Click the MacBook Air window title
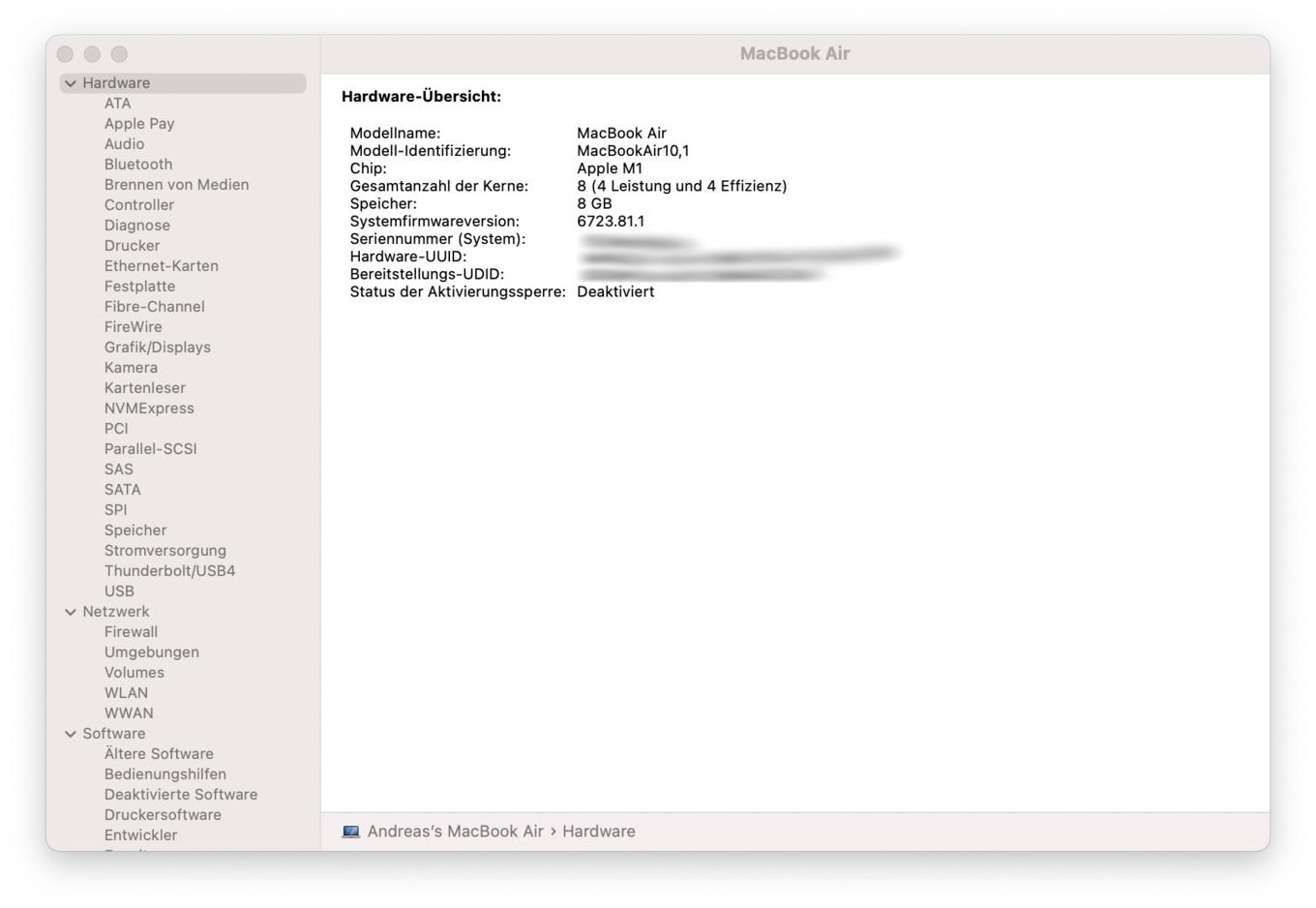 794,53
